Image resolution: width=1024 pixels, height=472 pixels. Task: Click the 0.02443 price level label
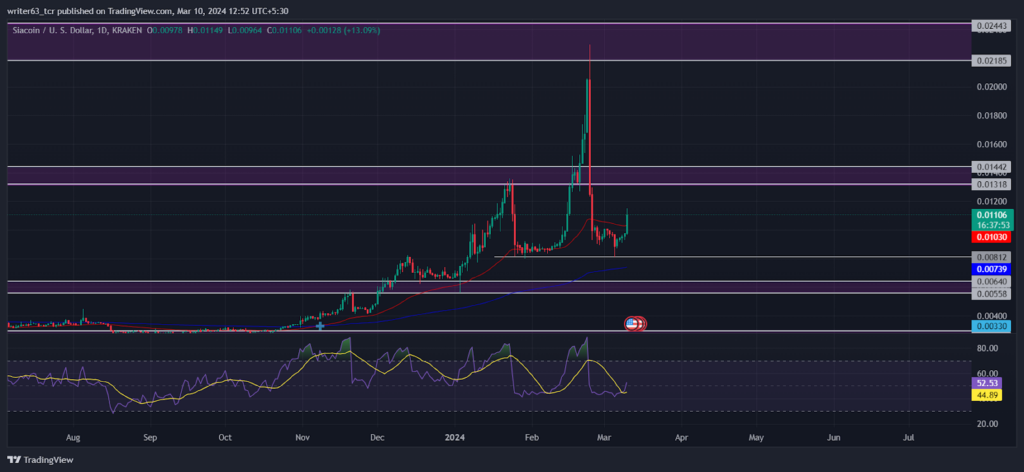[x=991, y=25]
